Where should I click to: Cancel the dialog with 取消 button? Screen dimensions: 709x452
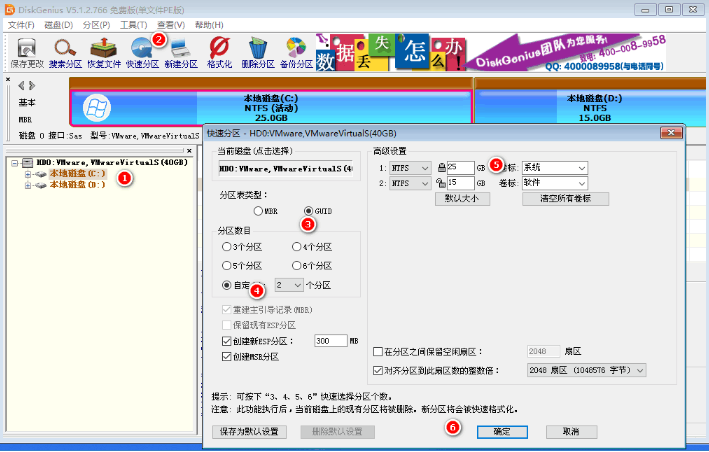571,432
